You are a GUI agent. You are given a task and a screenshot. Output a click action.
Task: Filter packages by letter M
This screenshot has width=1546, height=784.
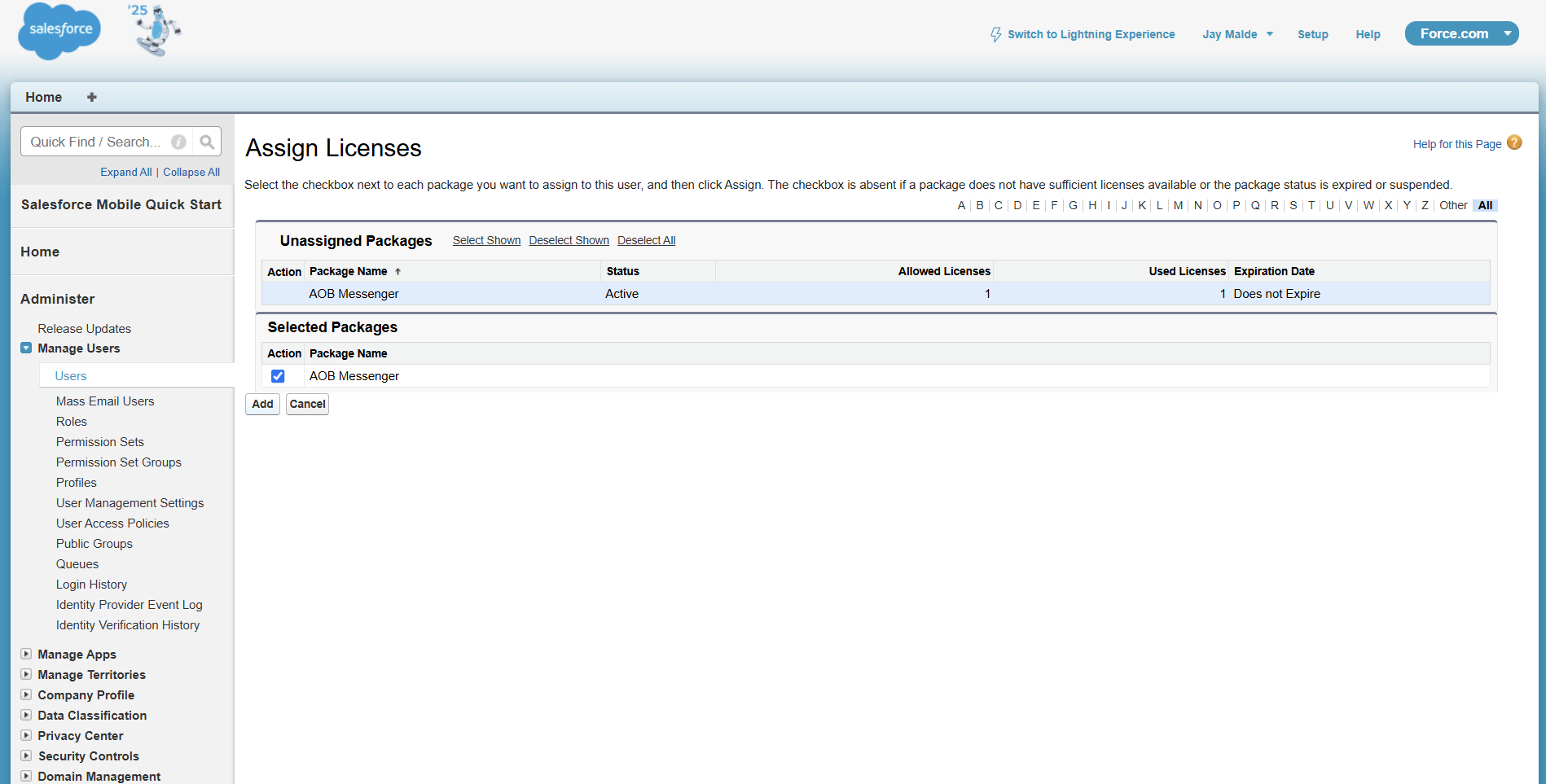(x=1178, y=205)
